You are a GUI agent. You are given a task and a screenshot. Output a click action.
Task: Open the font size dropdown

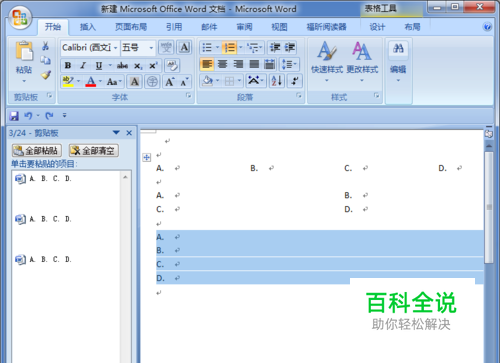(151, 48)
